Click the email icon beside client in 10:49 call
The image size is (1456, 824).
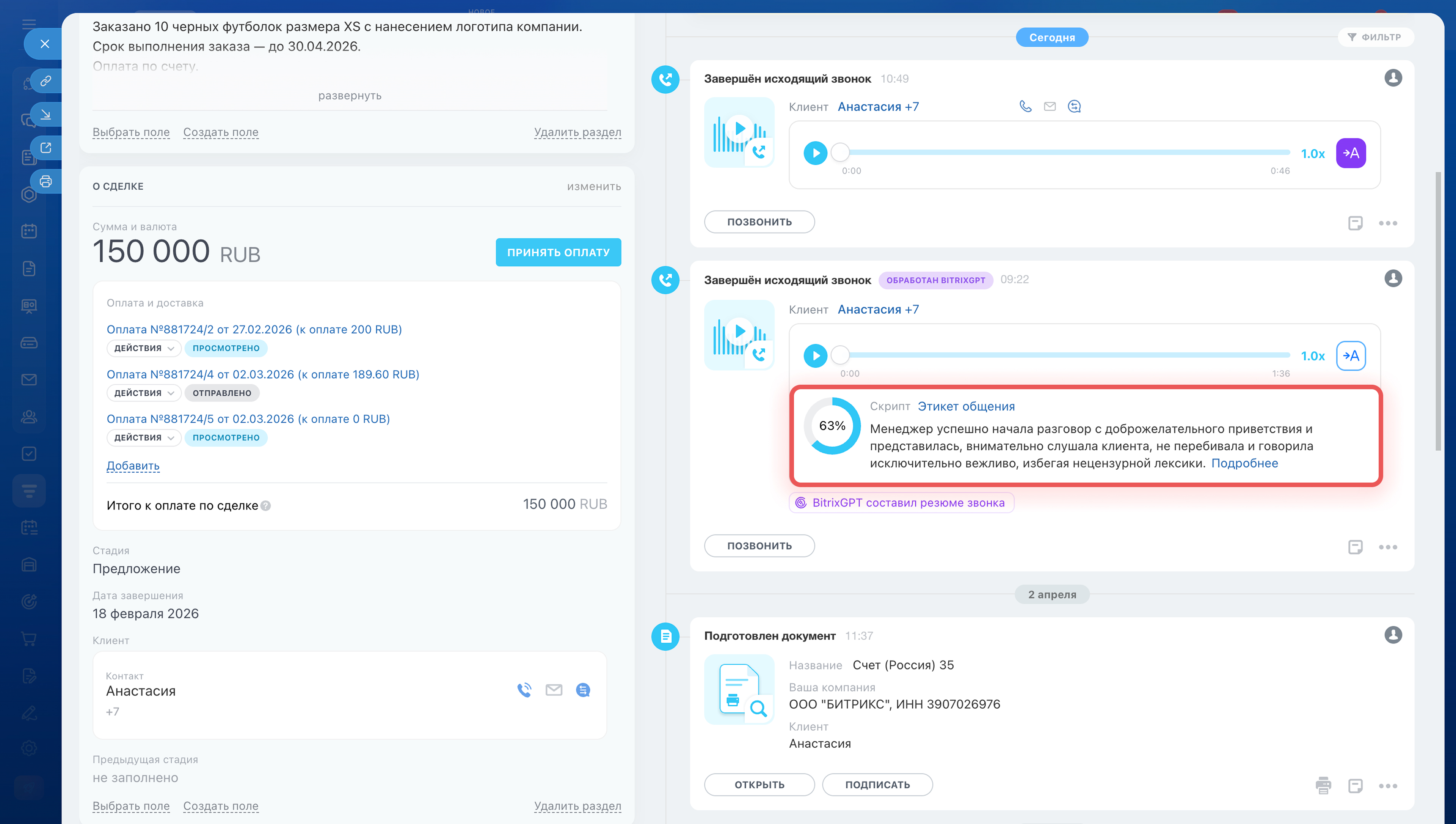point(1050,106)
